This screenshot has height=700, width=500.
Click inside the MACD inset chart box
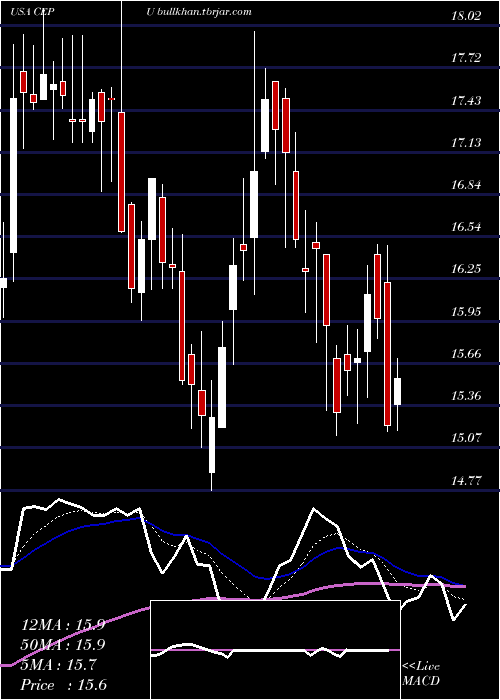[275, 650]
